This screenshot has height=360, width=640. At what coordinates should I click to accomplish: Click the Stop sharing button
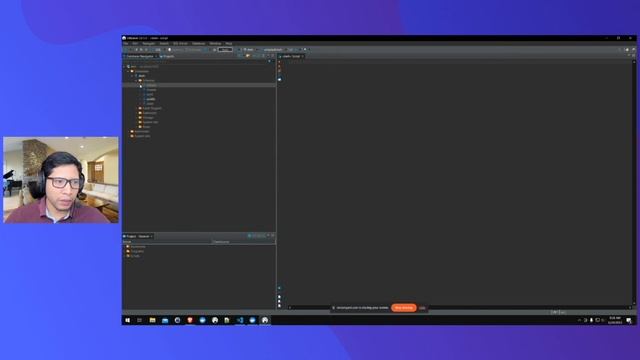tap(404, 308)
